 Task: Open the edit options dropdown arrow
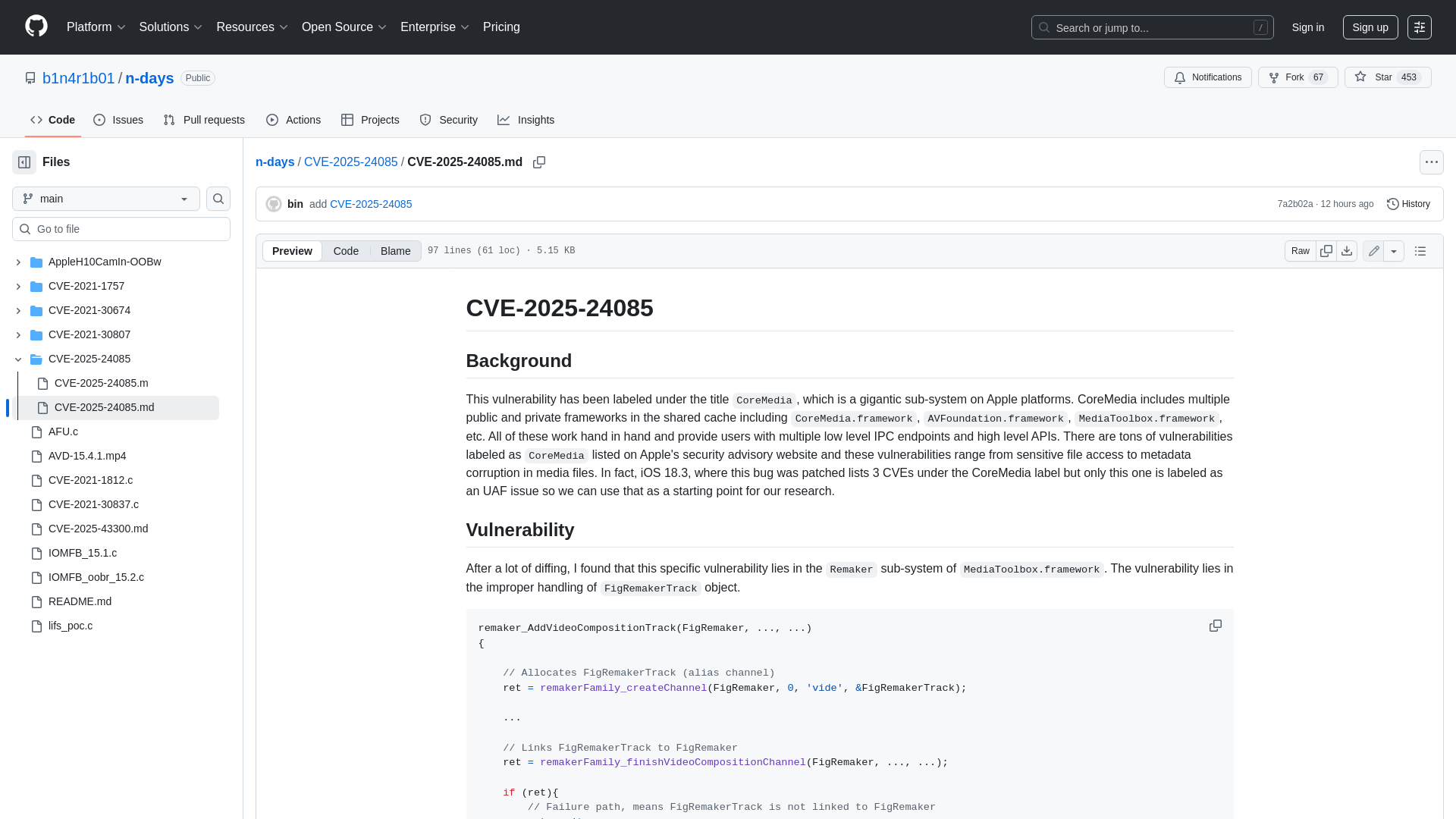coord(1395,250)
